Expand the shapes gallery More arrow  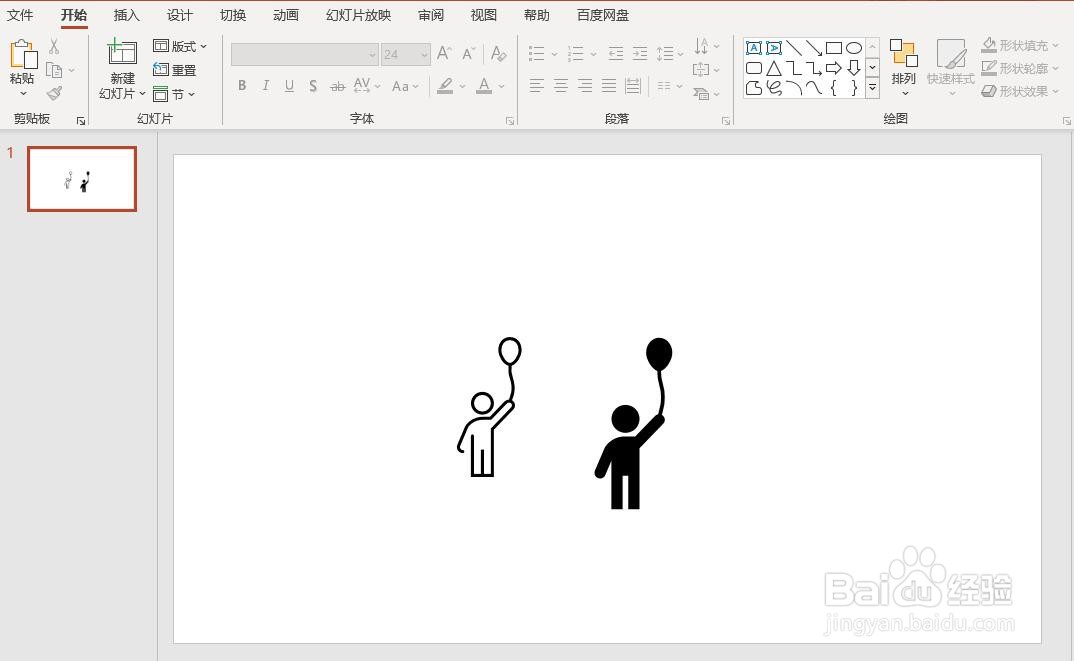(873, 88)
